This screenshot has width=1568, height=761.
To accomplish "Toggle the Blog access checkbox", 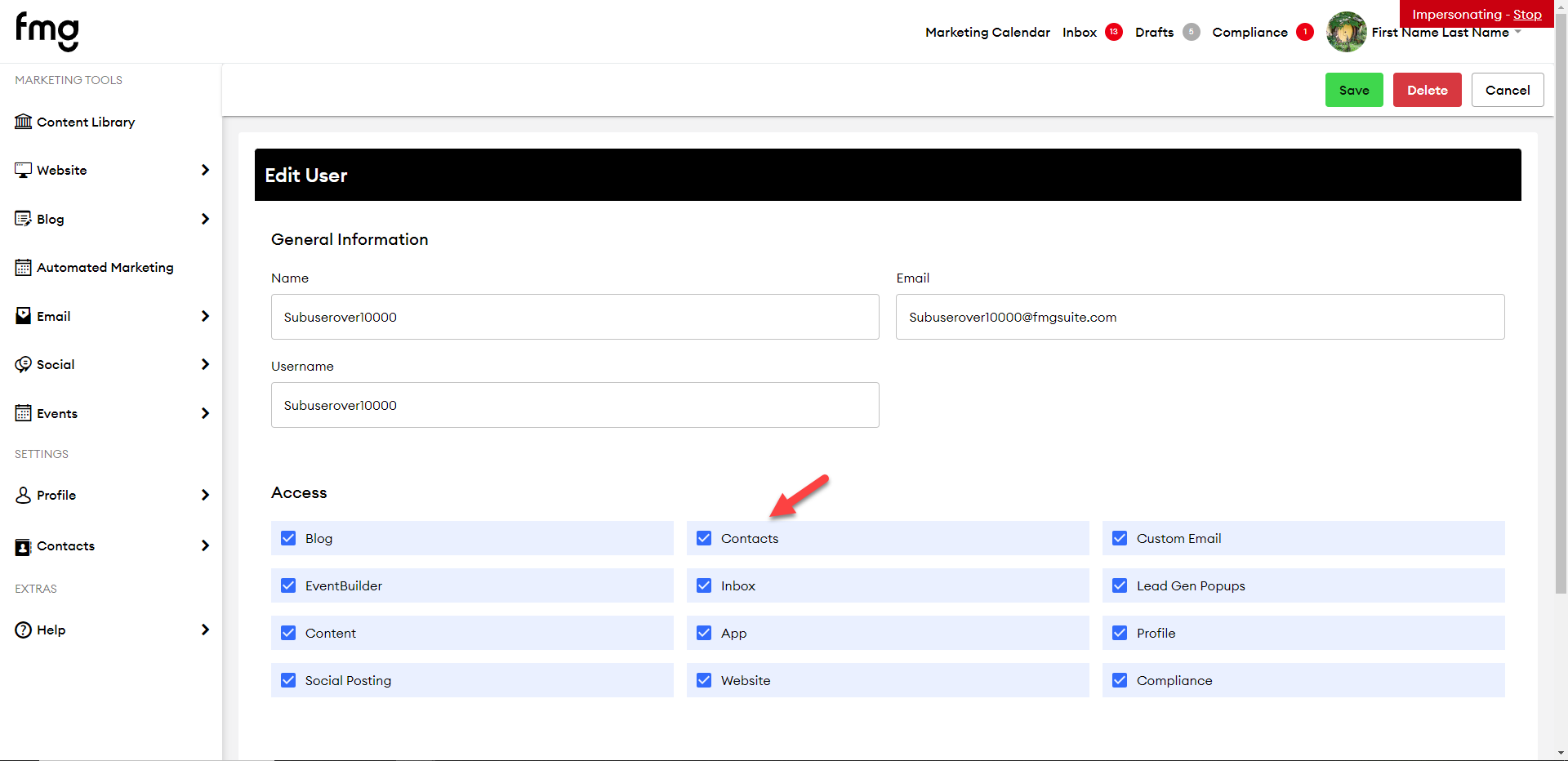I will tap(288, 538).
